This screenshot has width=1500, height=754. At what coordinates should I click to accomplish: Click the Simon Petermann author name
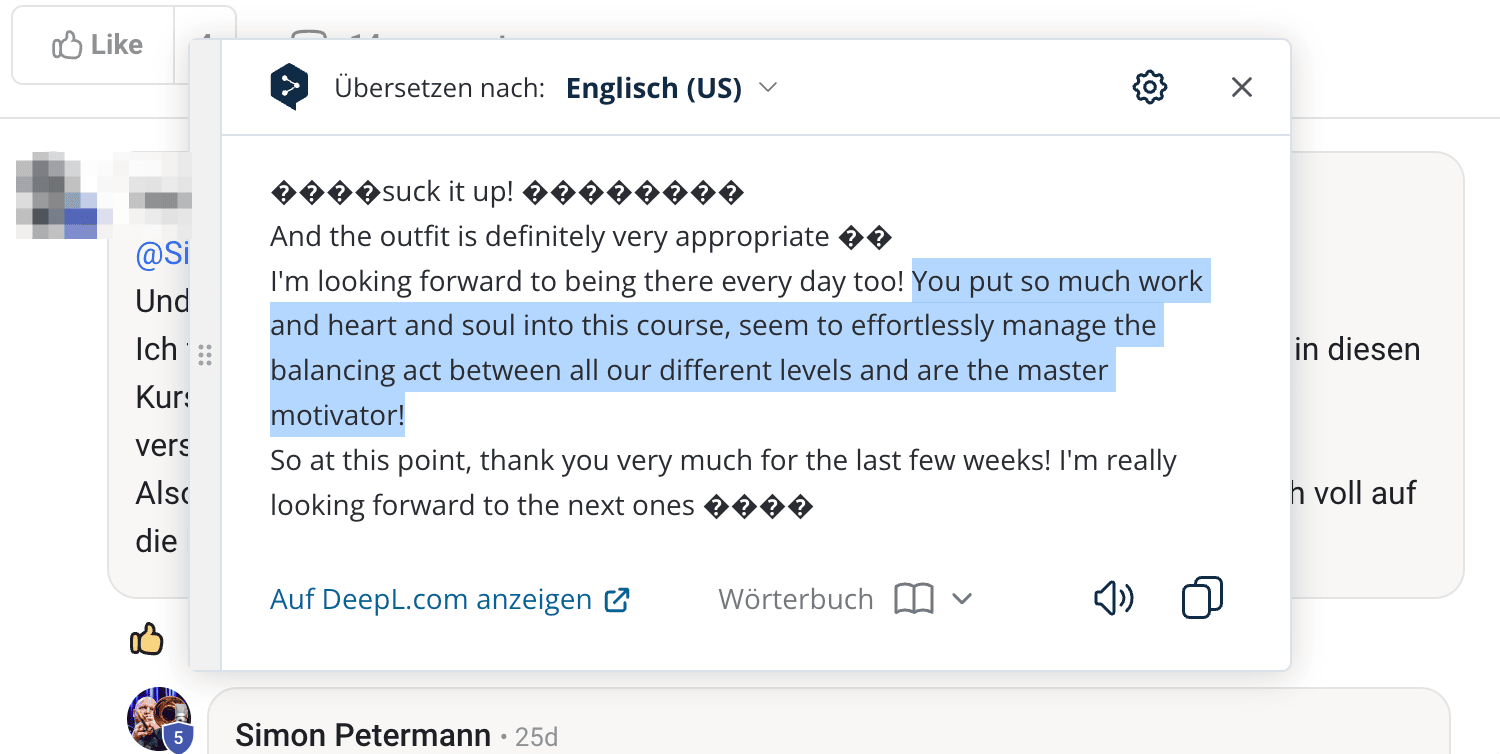click(362, 736)
